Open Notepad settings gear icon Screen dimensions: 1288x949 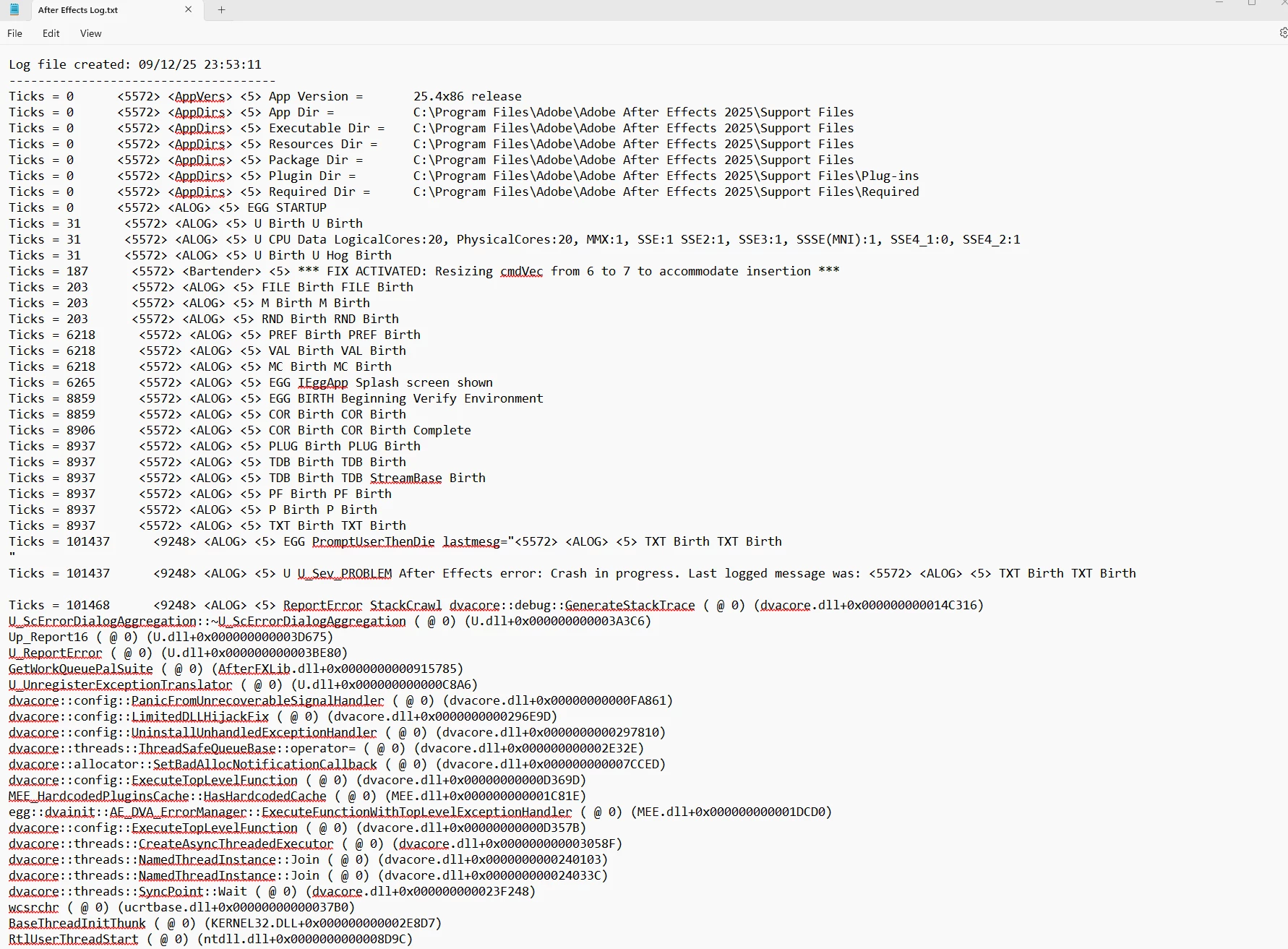tap(1283, 33)
